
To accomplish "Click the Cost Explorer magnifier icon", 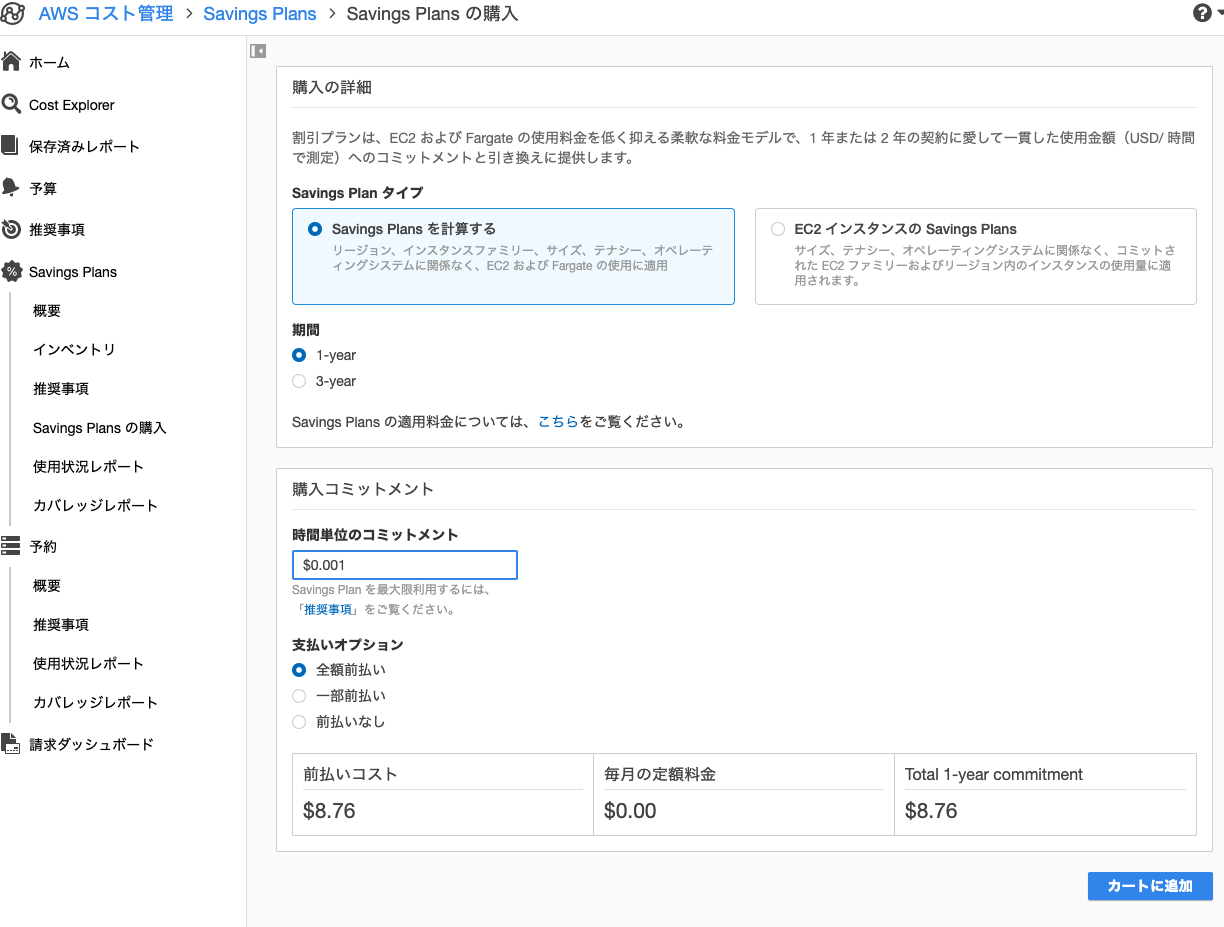I will (x=11, y=104).
